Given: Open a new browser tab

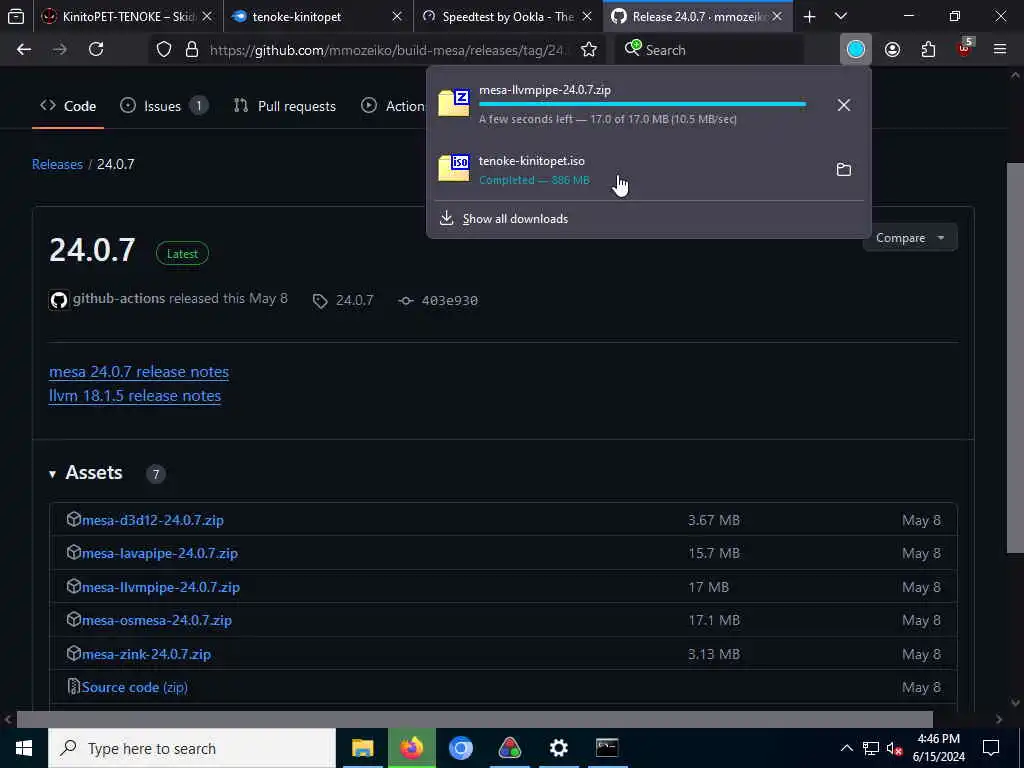Looking at the screenshot, I should pyautogui.click(x=809, y=16).
